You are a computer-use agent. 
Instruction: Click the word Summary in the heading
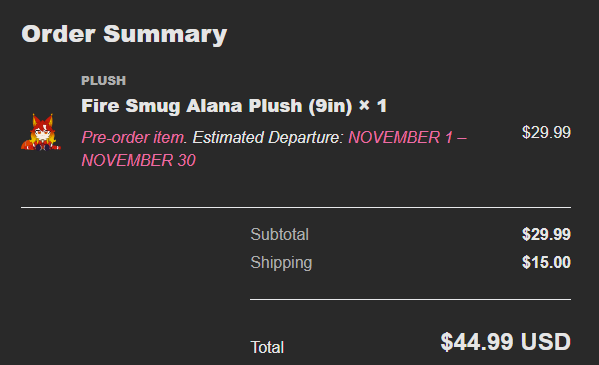point(165,34)
